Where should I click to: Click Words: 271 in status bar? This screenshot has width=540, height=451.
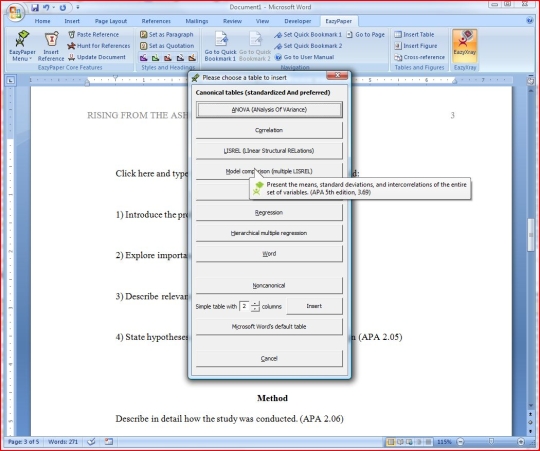[63, 442]
